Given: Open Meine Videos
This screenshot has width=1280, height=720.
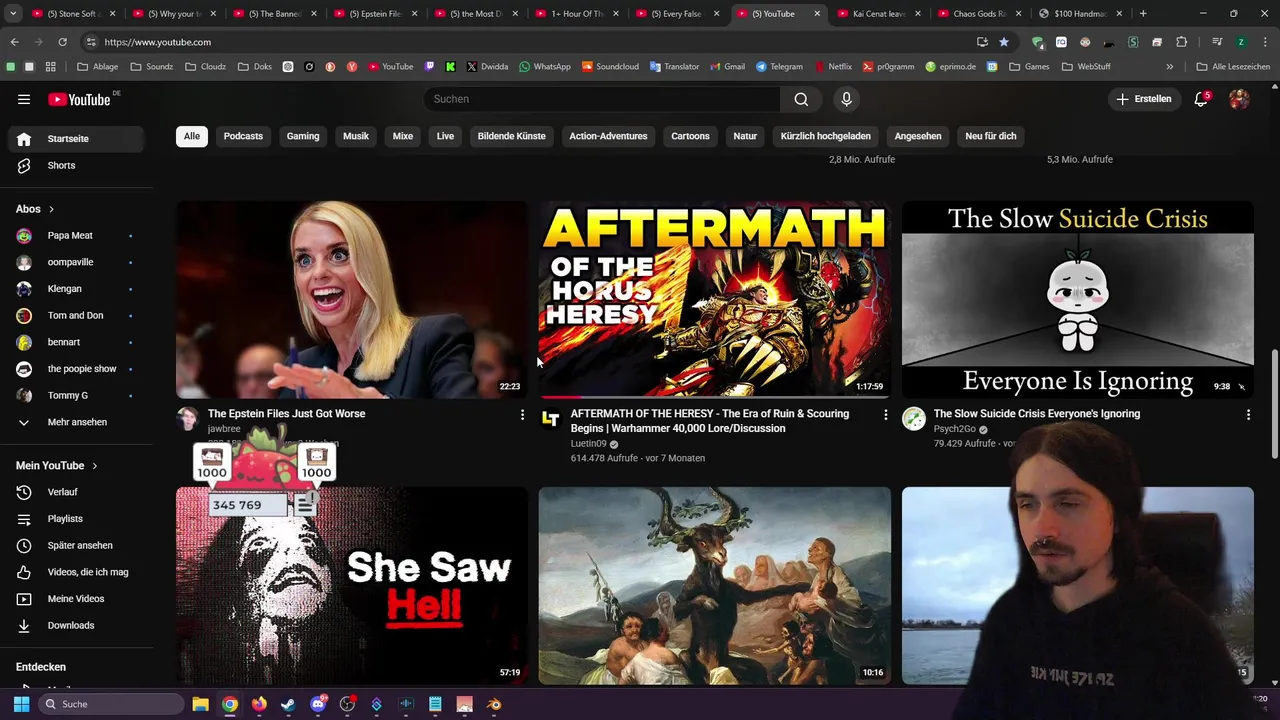Looking at the screenshot, I should (76, 599).
